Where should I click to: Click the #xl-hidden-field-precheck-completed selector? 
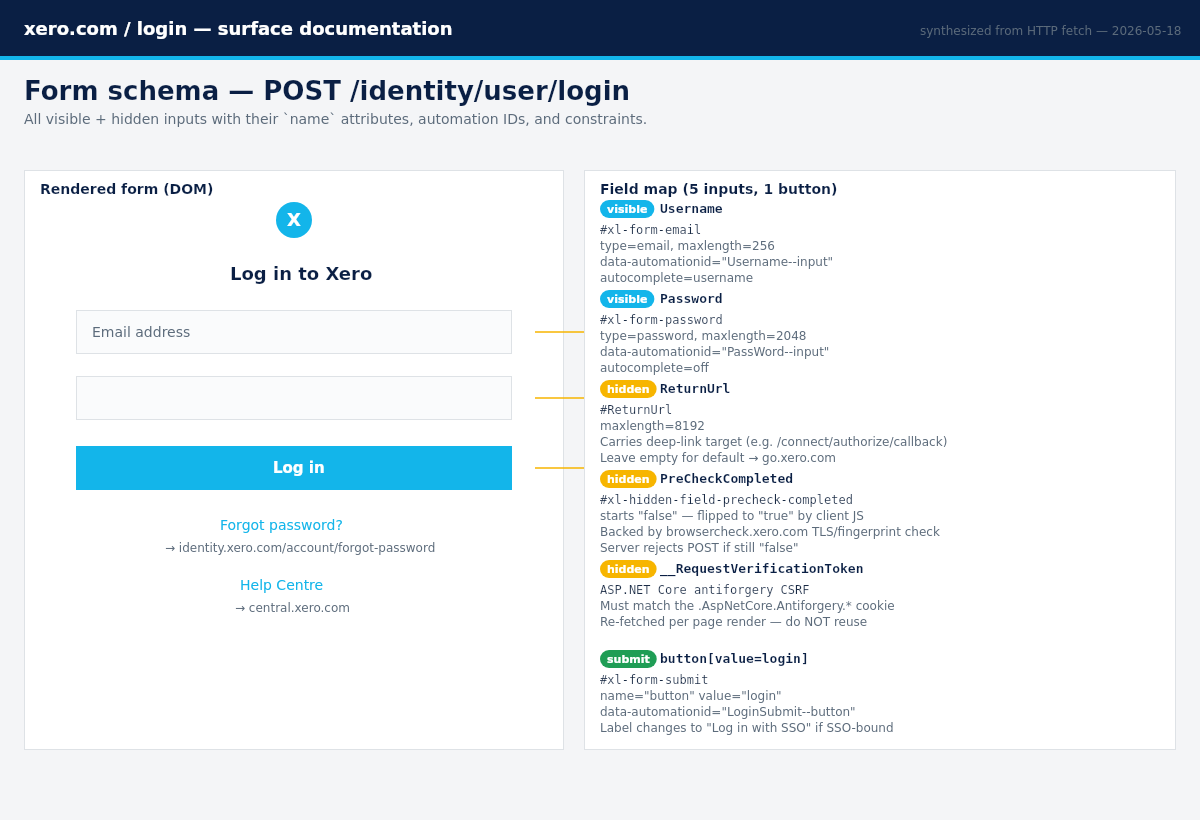[726, 500]
